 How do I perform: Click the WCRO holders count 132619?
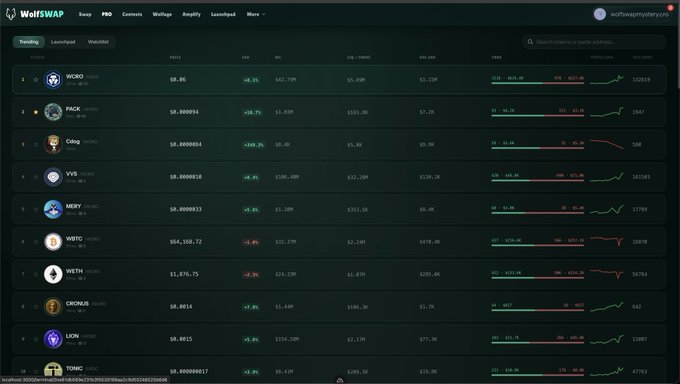pyautogui.click(x=641, y=80)
